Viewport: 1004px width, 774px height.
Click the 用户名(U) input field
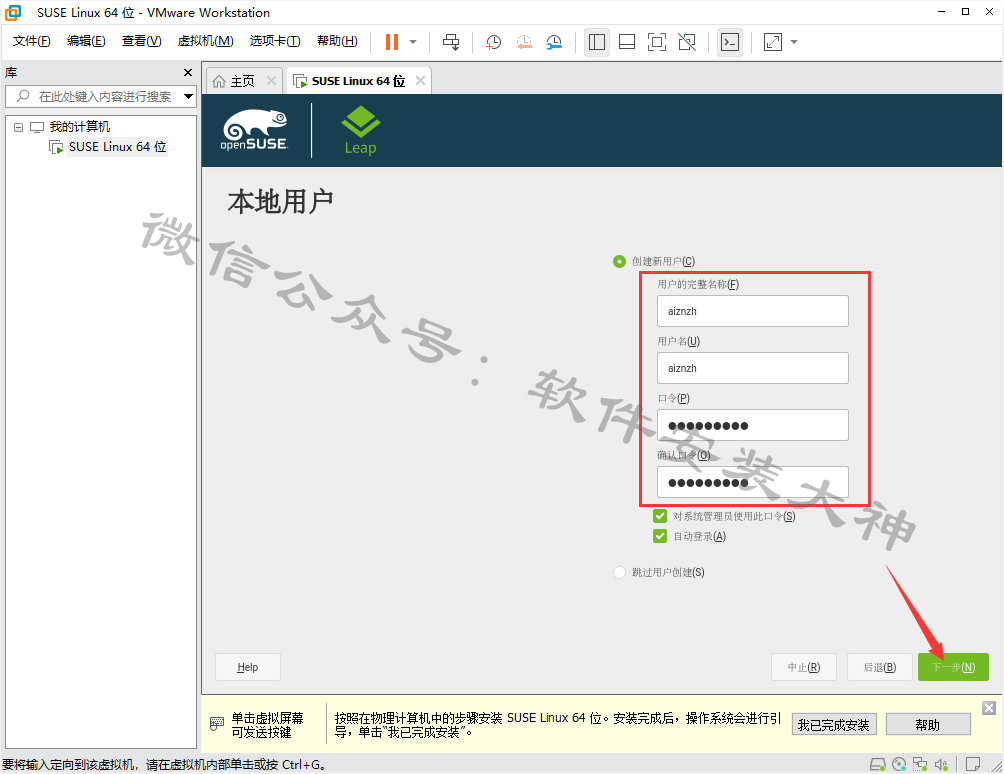click(752, 368)
